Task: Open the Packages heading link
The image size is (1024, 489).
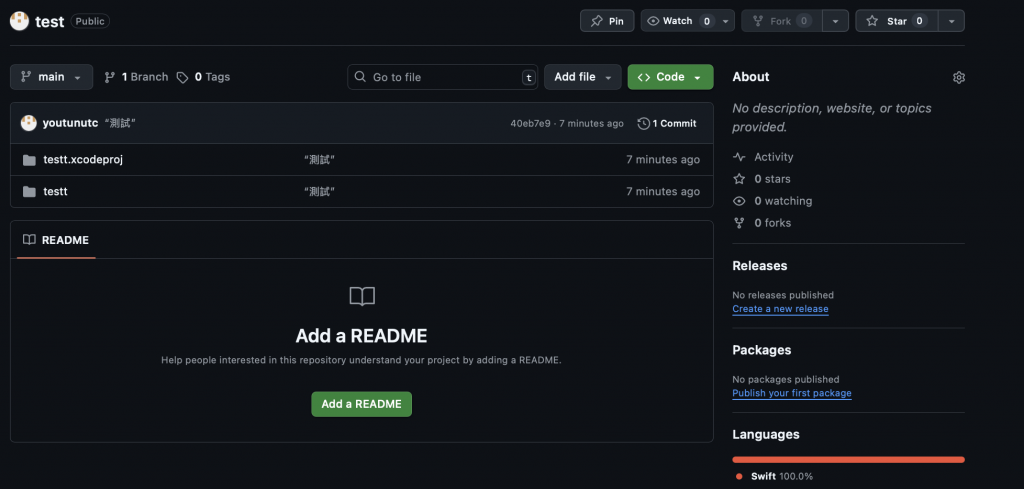Action: coord(761,350)
